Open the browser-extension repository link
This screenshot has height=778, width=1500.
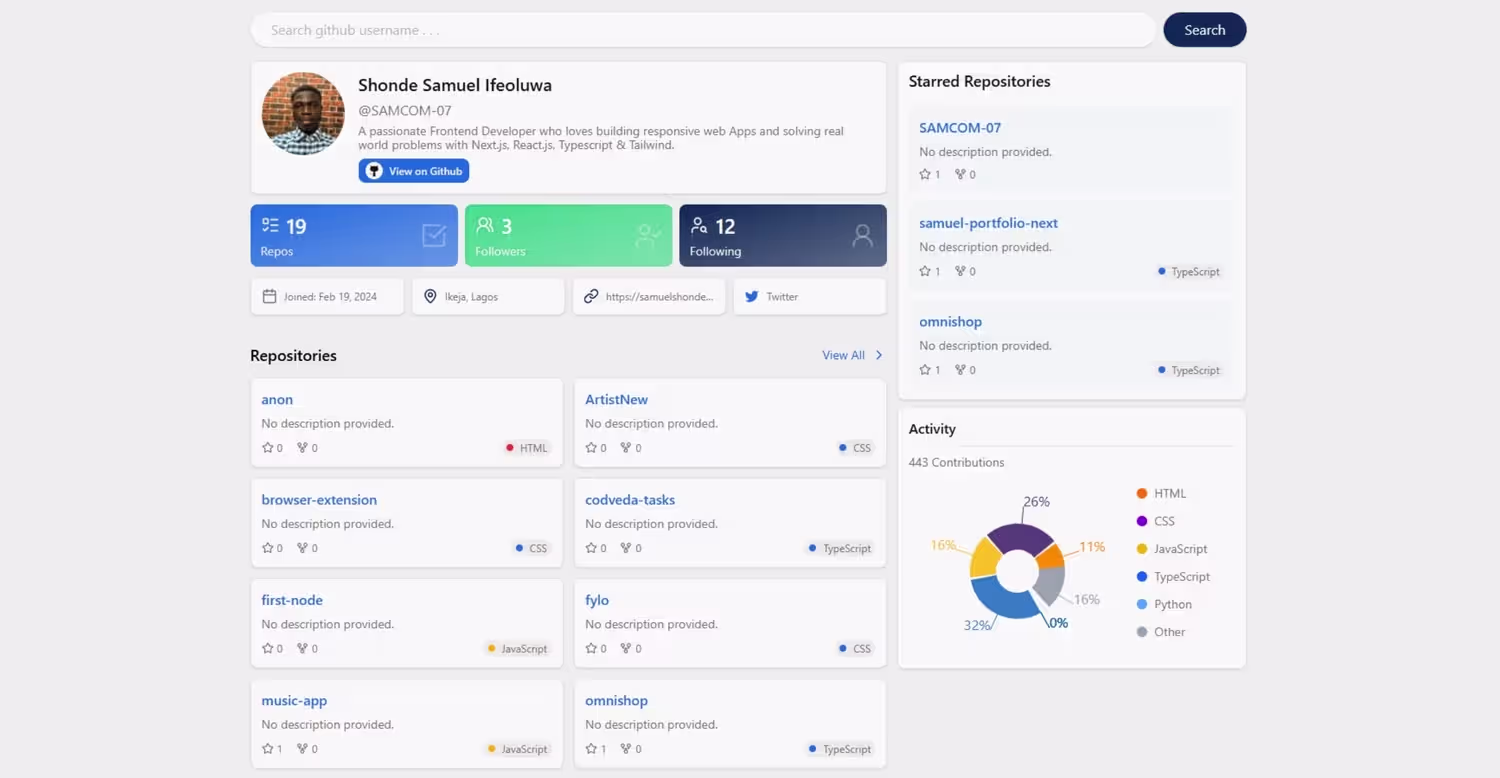click(x=319, y=500)
